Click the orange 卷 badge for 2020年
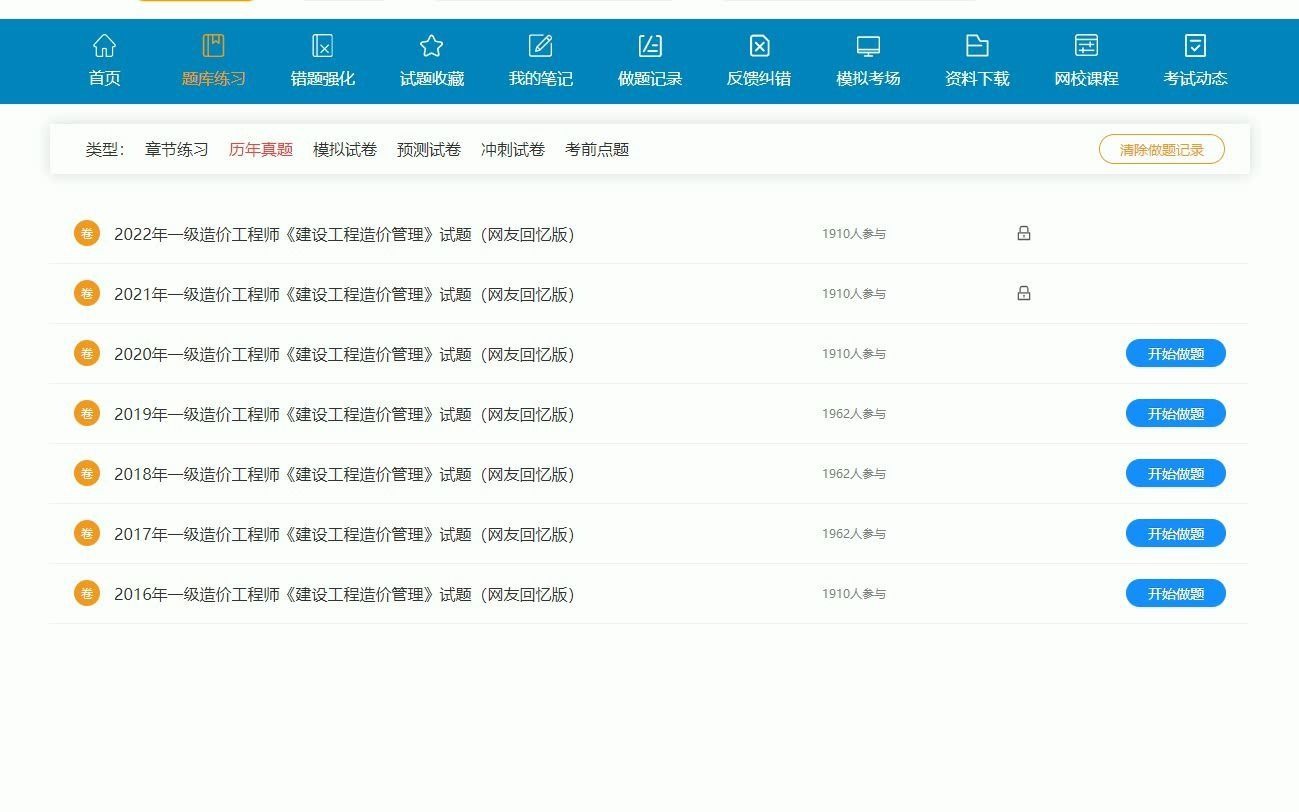1299x812 pixels. coord(87,353)
